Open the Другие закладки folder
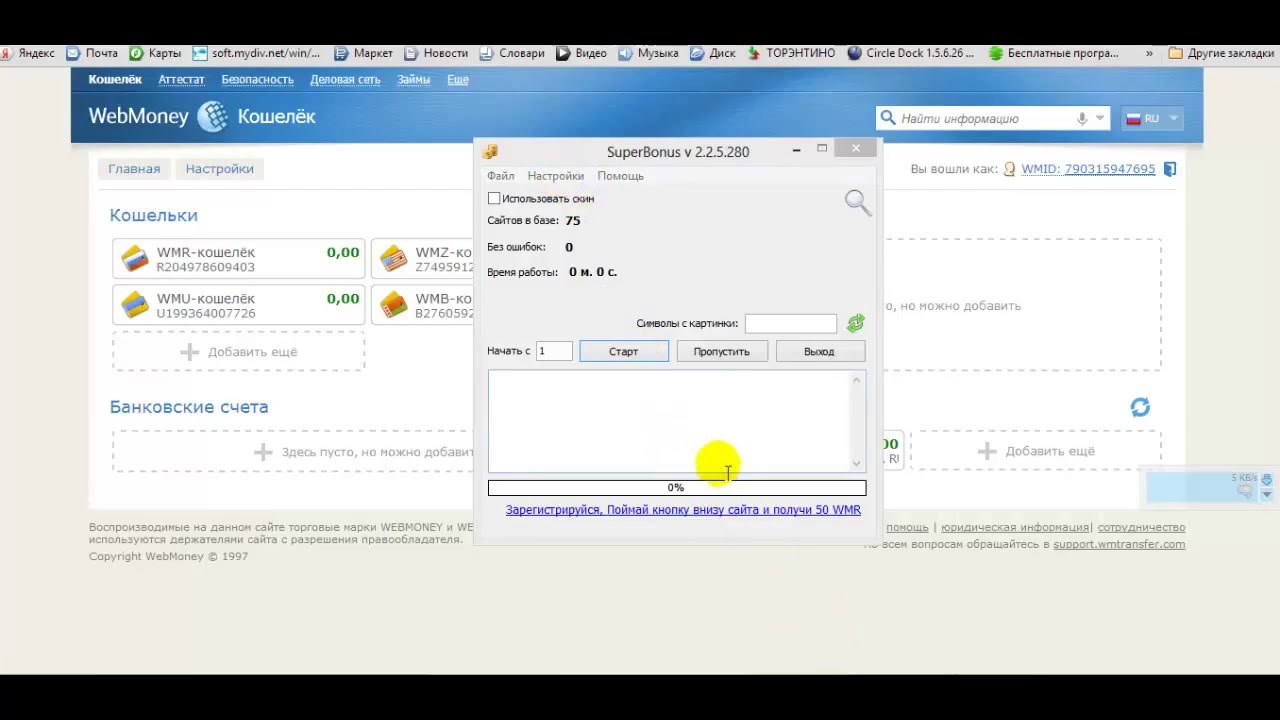 [x=1223, y=53]
